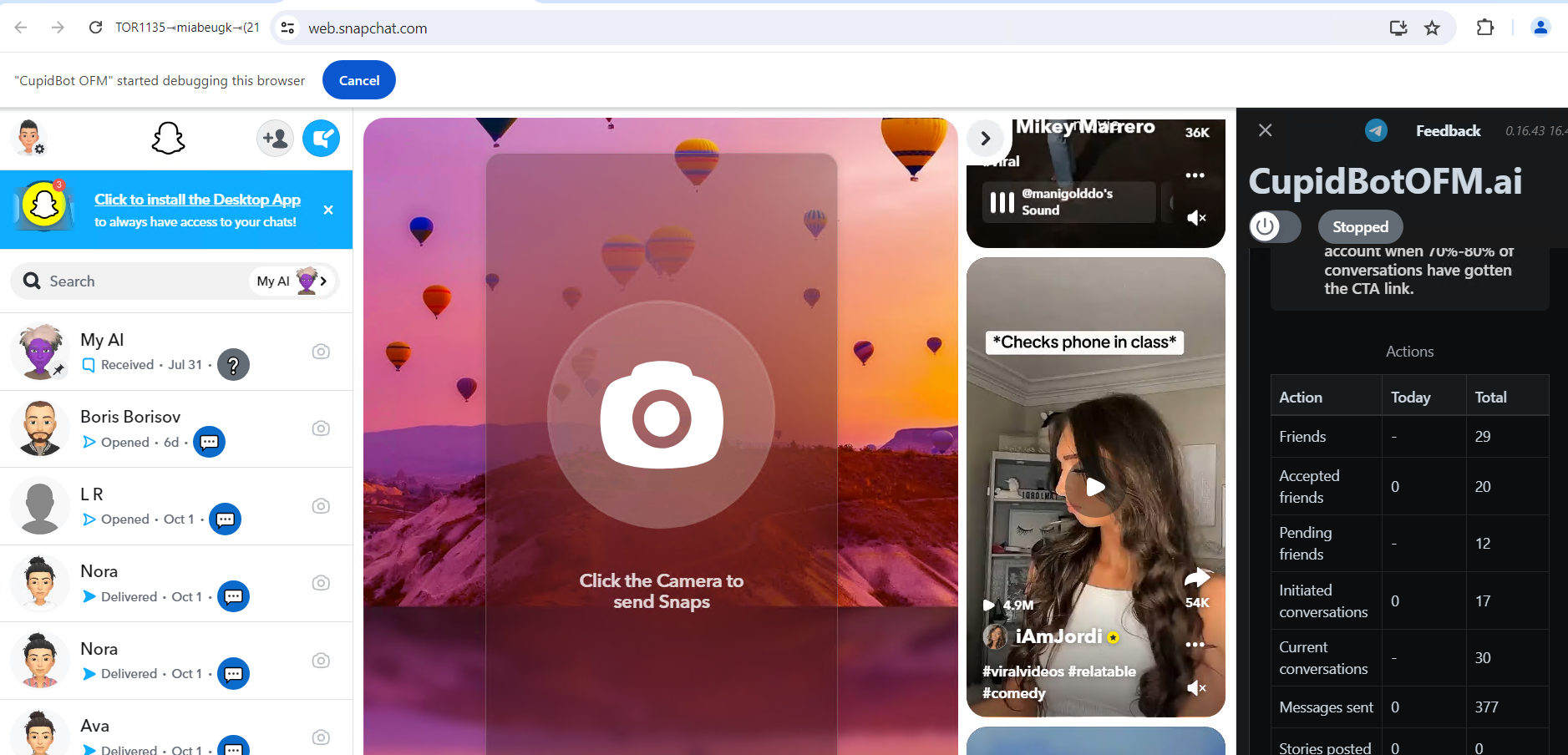Select Initiated conversations total 17

[1483, 601]
